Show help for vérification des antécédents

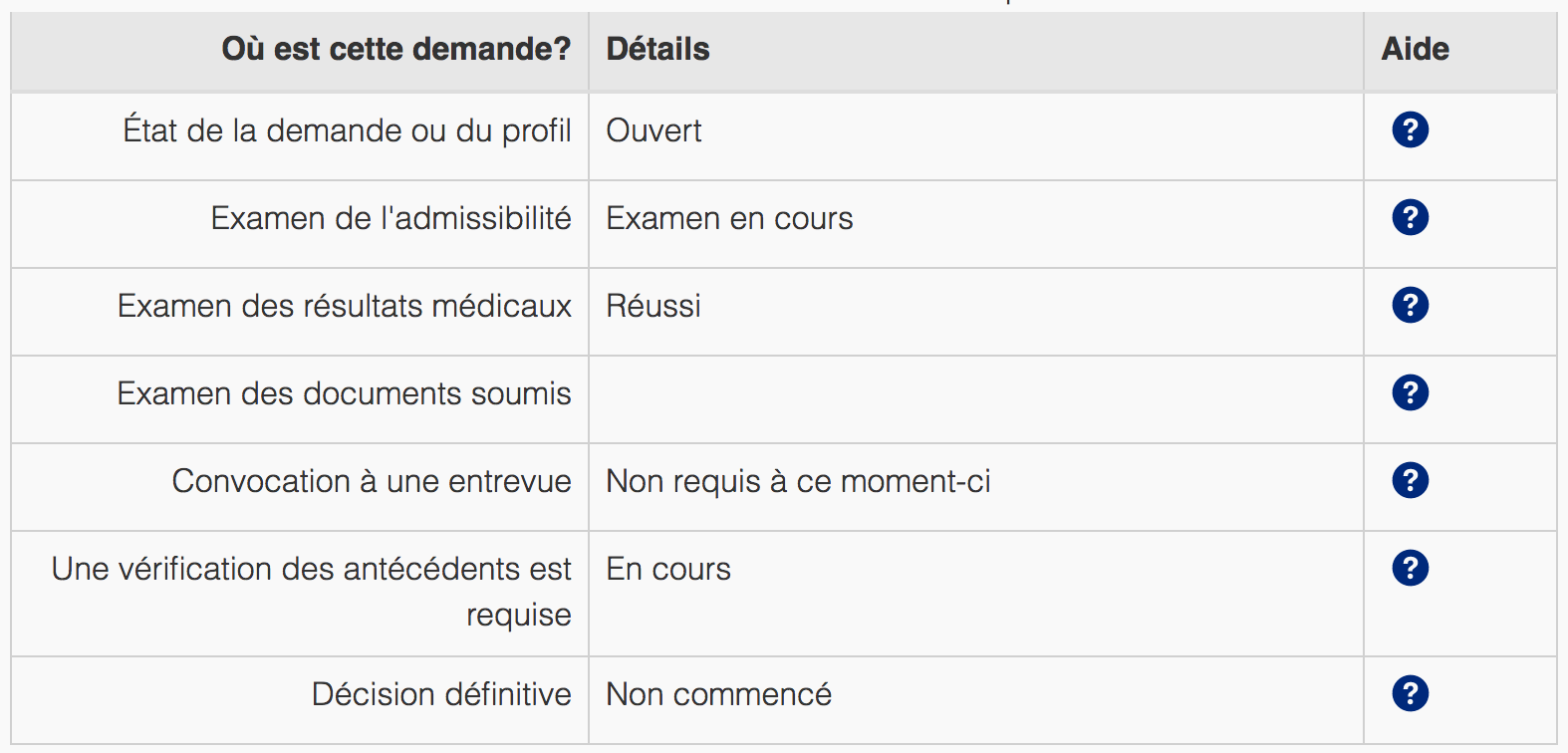(1410, 568)
